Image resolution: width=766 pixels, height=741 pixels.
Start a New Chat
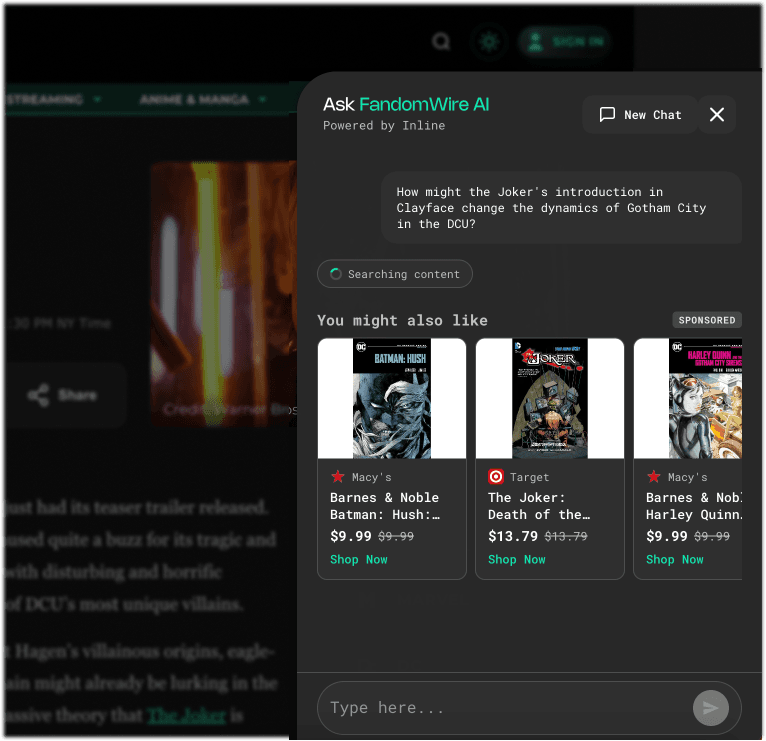(639, 115)
